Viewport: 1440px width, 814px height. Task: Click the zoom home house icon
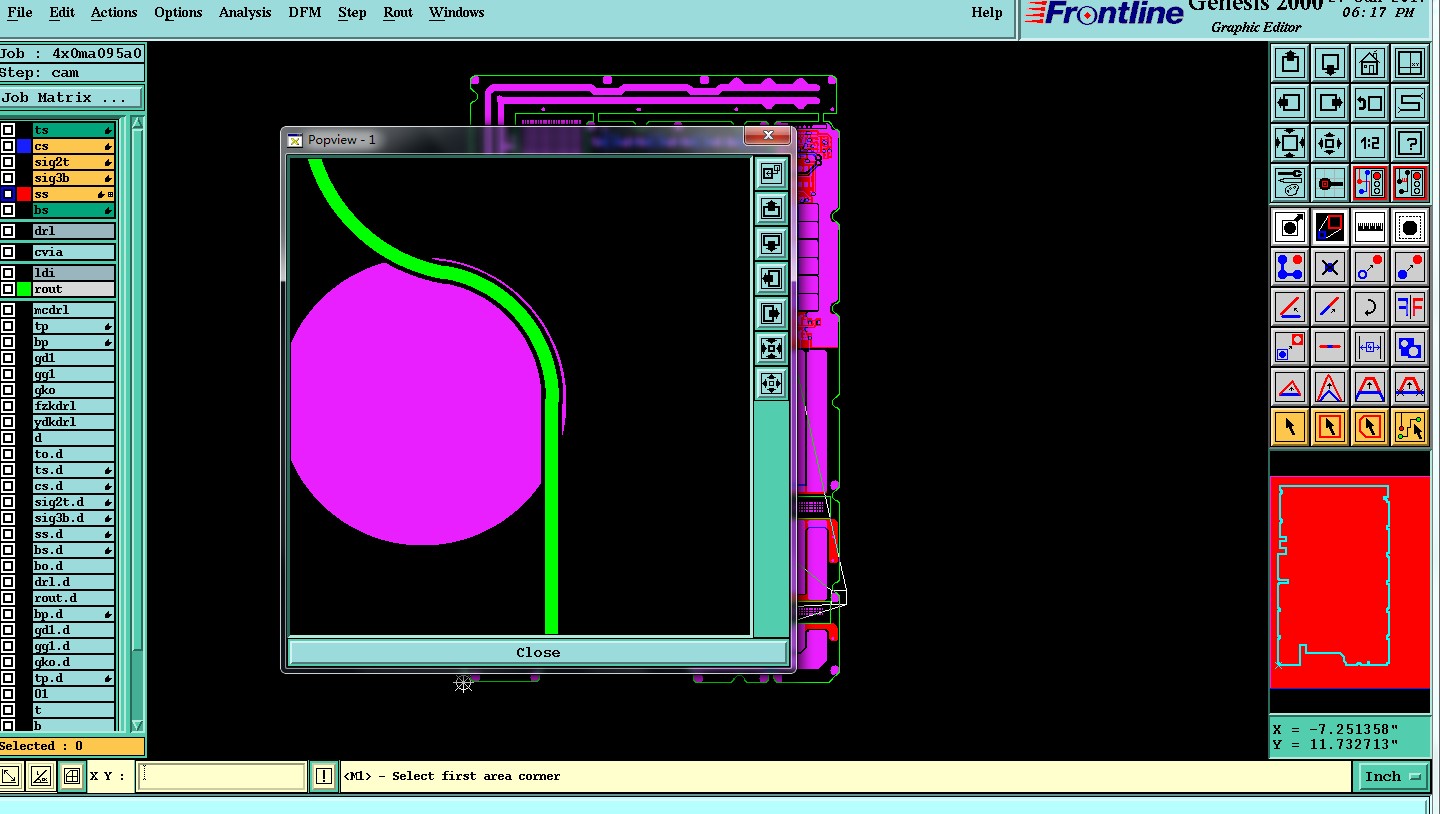tap(1370, 64)
